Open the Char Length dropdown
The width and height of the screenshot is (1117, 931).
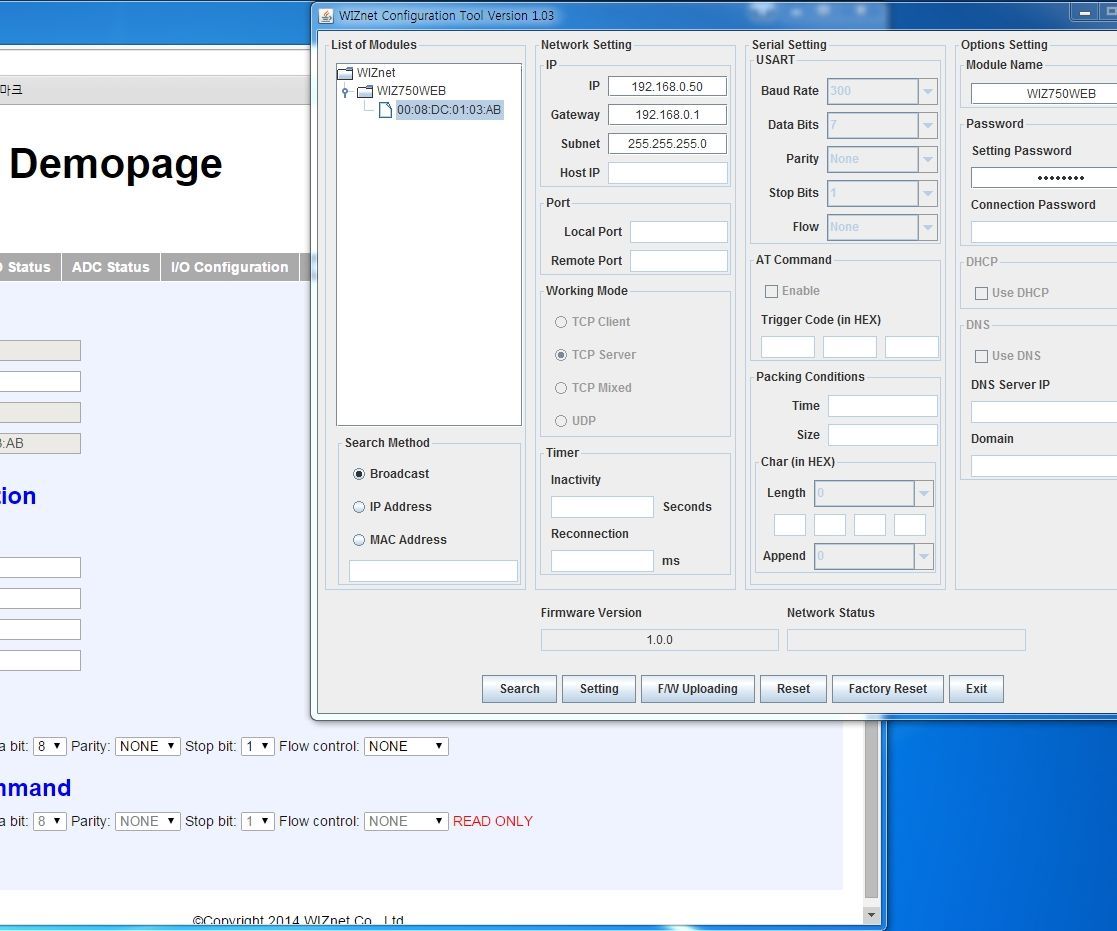point(923,493)
